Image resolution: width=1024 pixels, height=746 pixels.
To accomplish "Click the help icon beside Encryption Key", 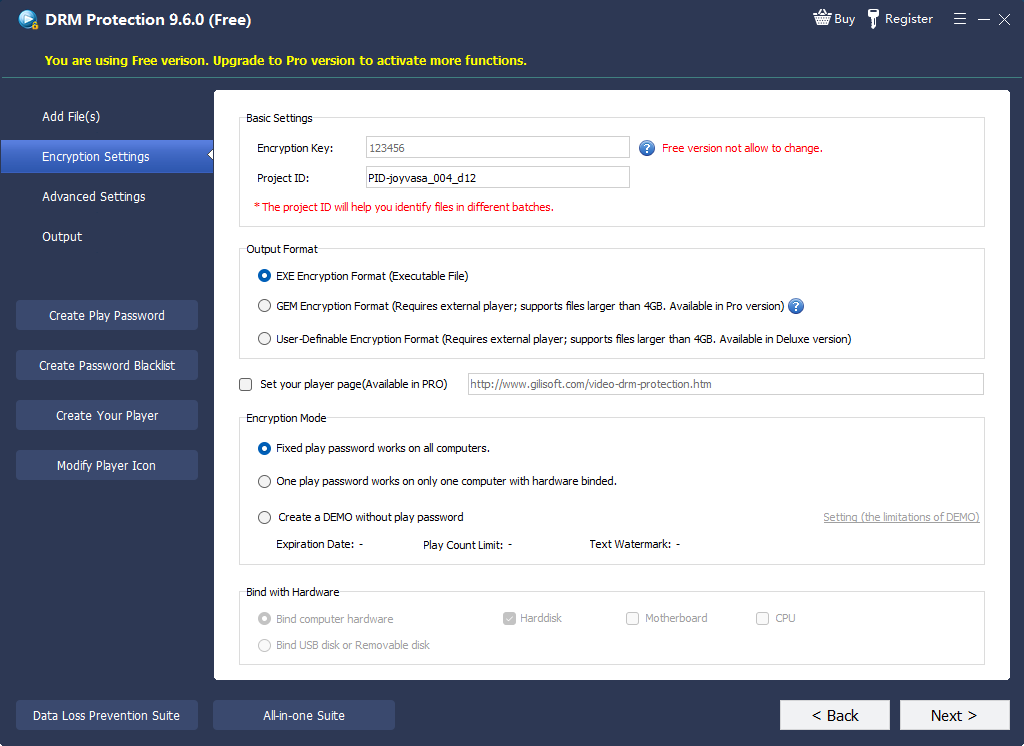I will 647,148.
